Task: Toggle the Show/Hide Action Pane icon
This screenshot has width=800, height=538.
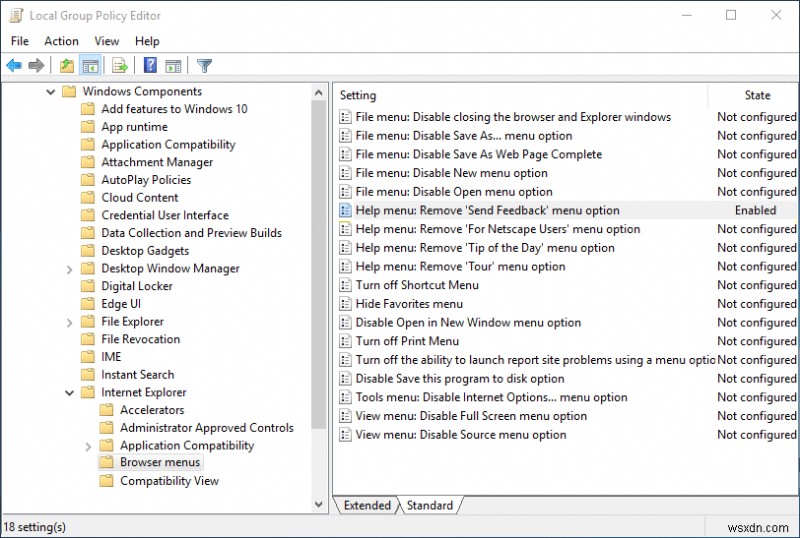Action: (x=173, y=65)
